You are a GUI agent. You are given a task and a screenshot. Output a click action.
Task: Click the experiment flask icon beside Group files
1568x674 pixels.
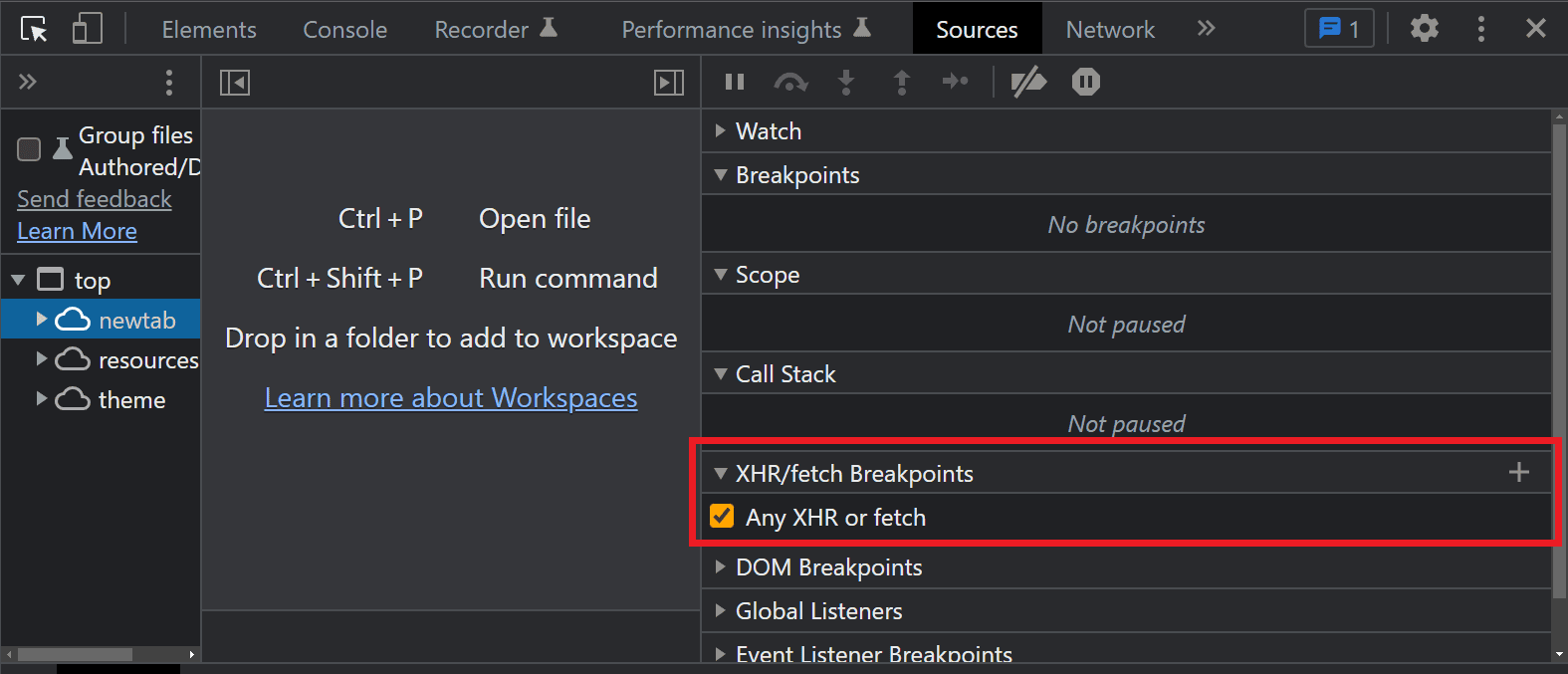pos(62,148)
